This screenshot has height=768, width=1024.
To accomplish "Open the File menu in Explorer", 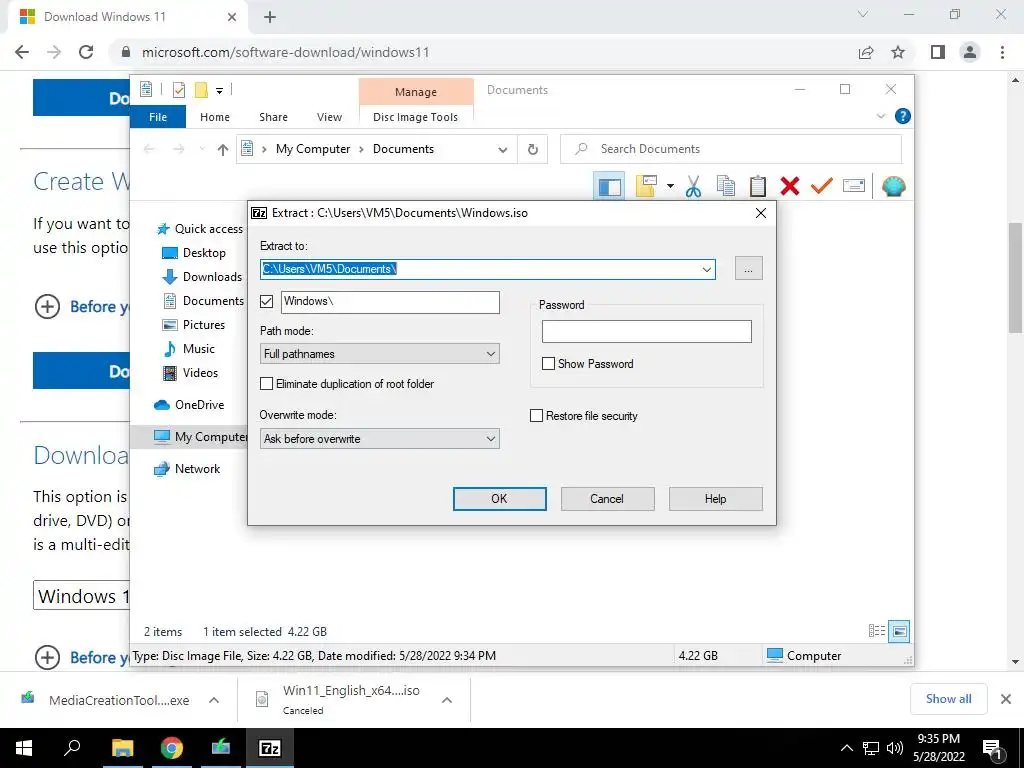I will coord(158,117).
